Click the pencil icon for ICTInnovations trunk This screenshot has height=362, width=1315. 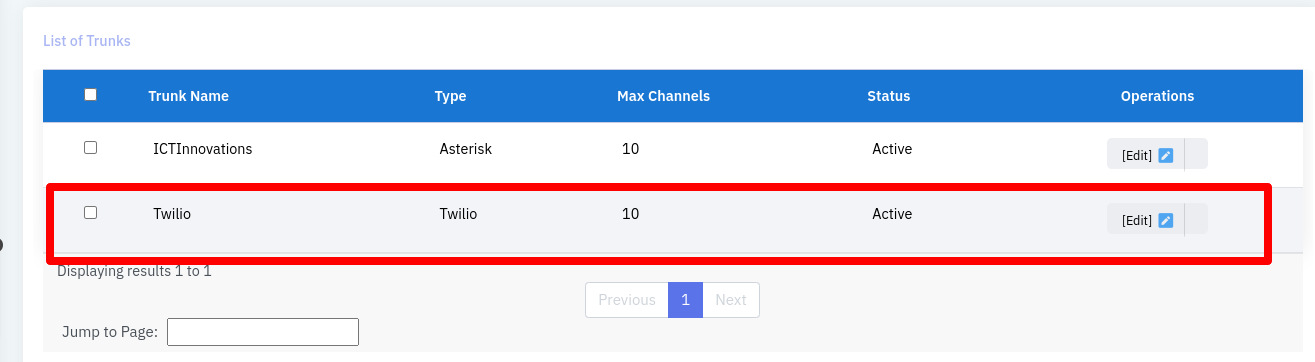point(1165,155)
